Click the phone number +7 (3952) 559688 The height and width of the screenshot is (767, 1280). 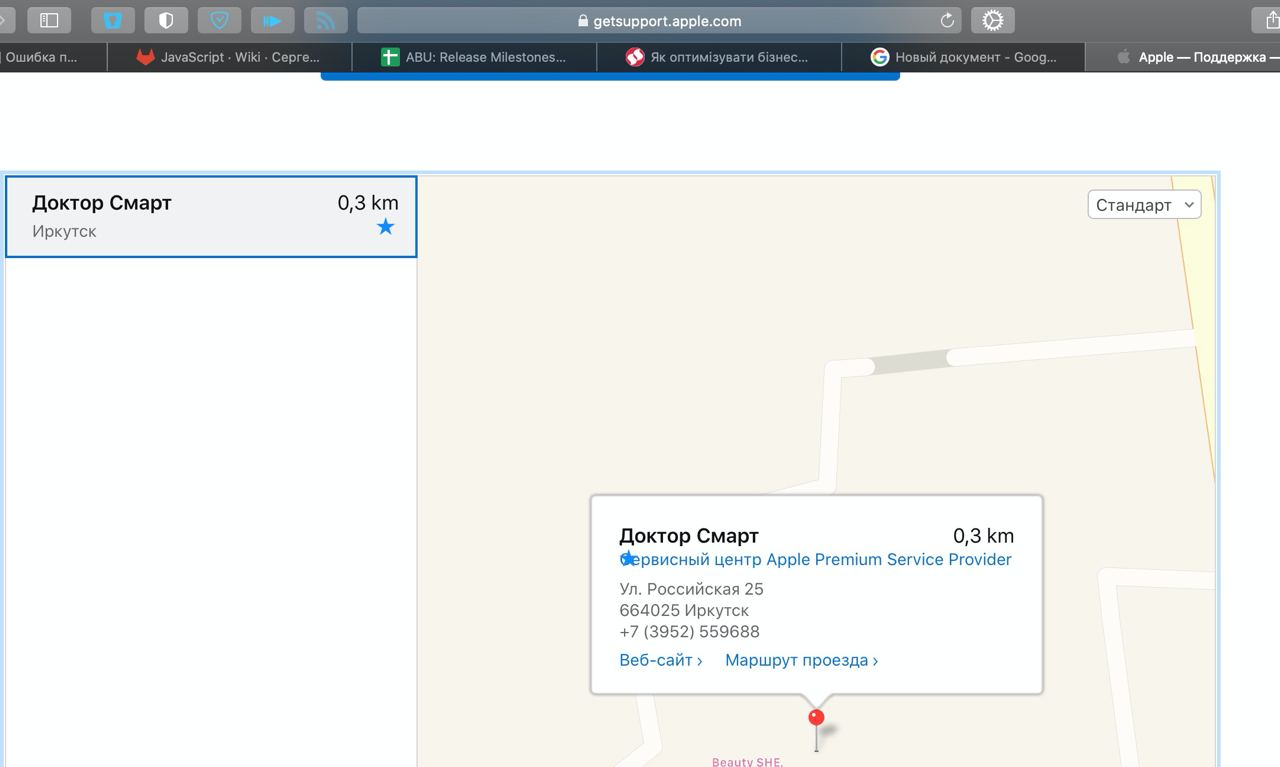689,632
